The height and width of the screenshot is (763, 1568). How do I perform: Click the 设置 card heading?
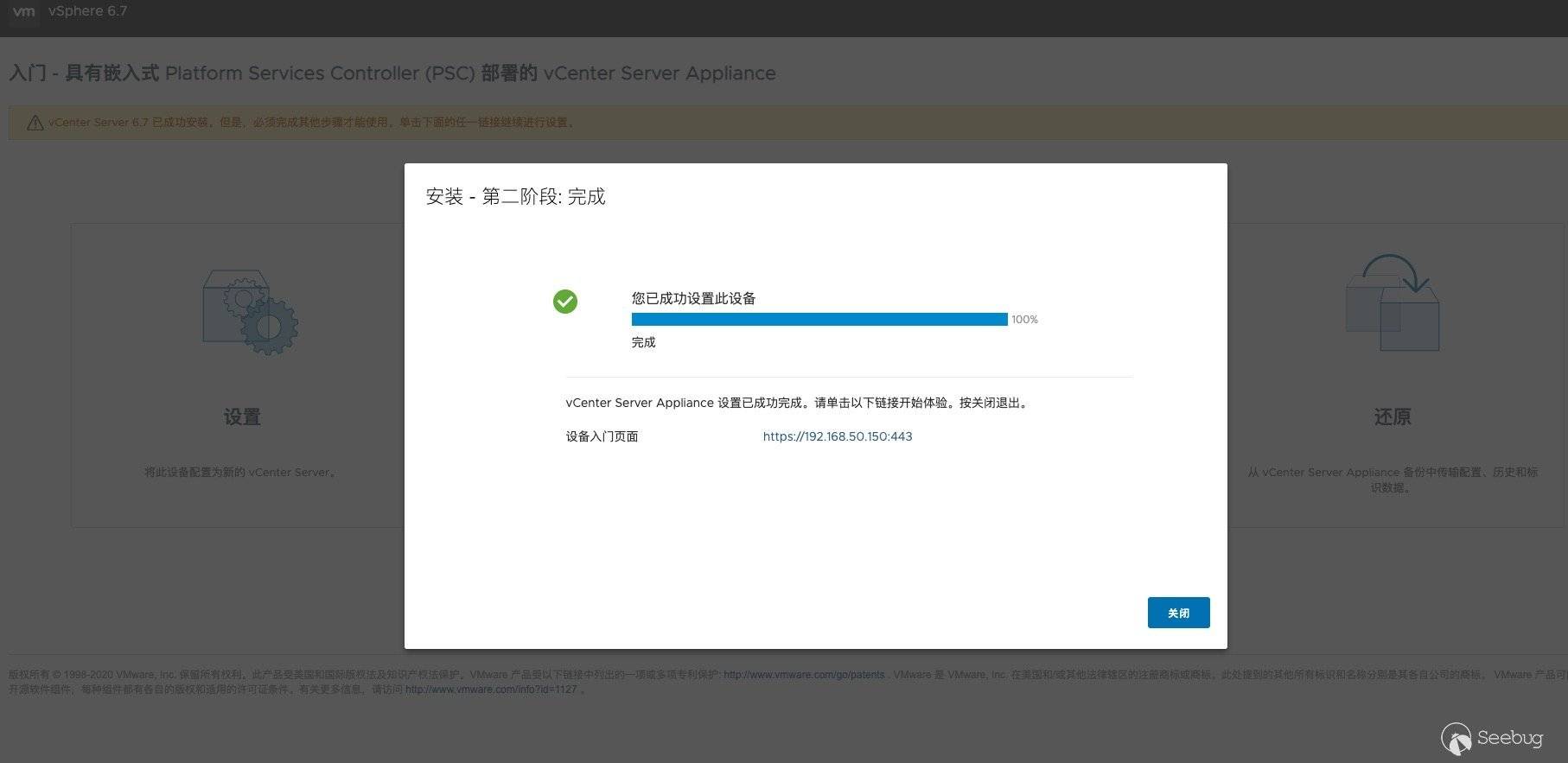point(242,417)
